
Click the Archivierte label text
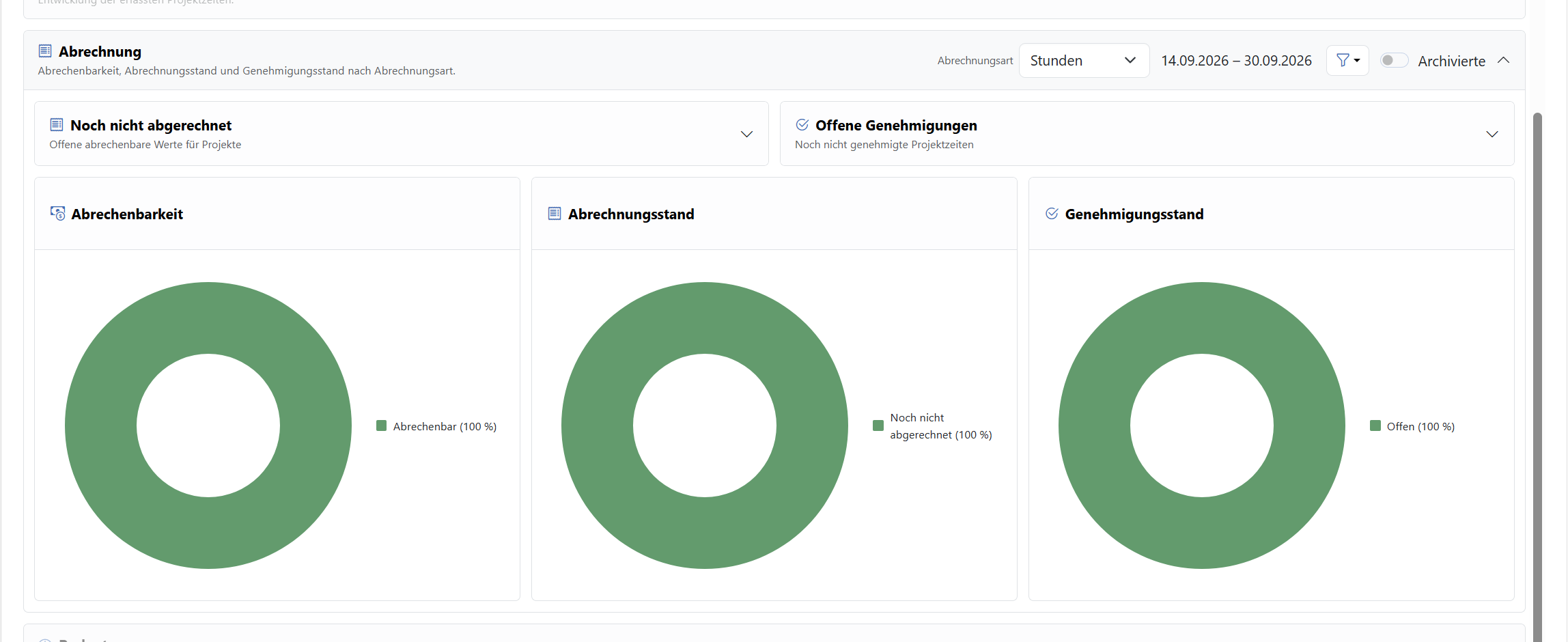click(1451, 61)
